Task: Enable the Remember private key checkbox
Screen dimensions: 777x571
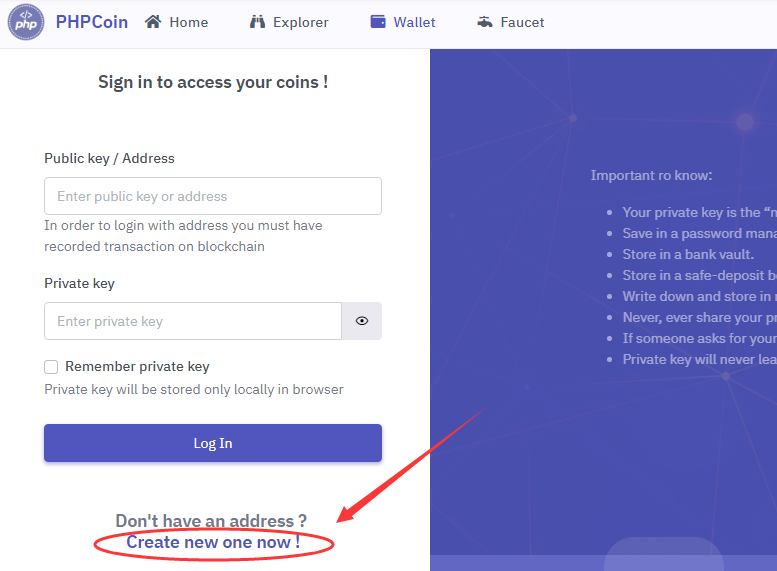Action: point(51,367)
